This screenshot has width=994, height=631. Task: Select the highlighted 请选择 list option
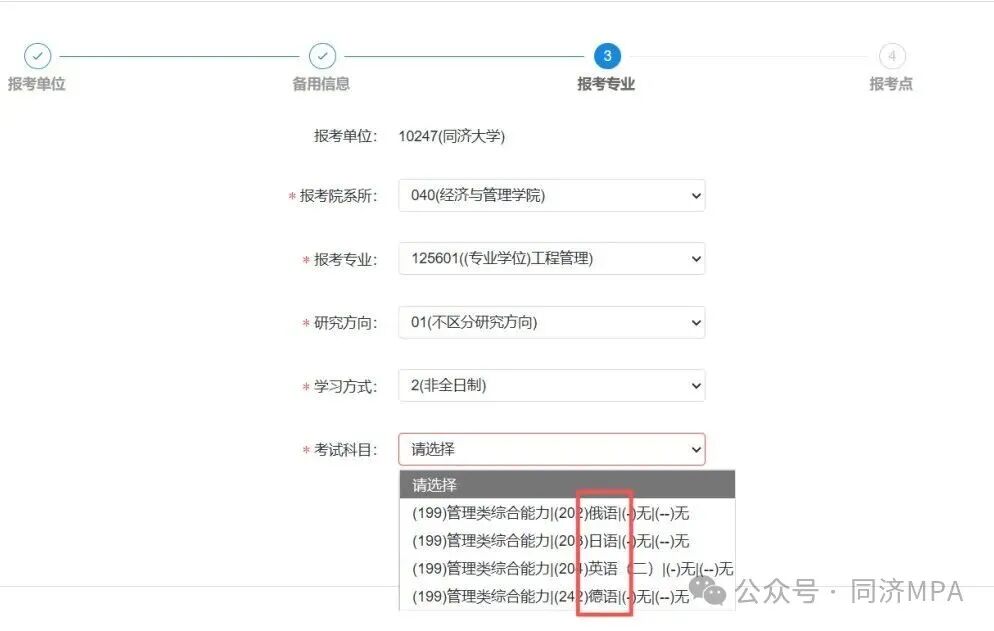pyautogui.click(x=567, y=485)
